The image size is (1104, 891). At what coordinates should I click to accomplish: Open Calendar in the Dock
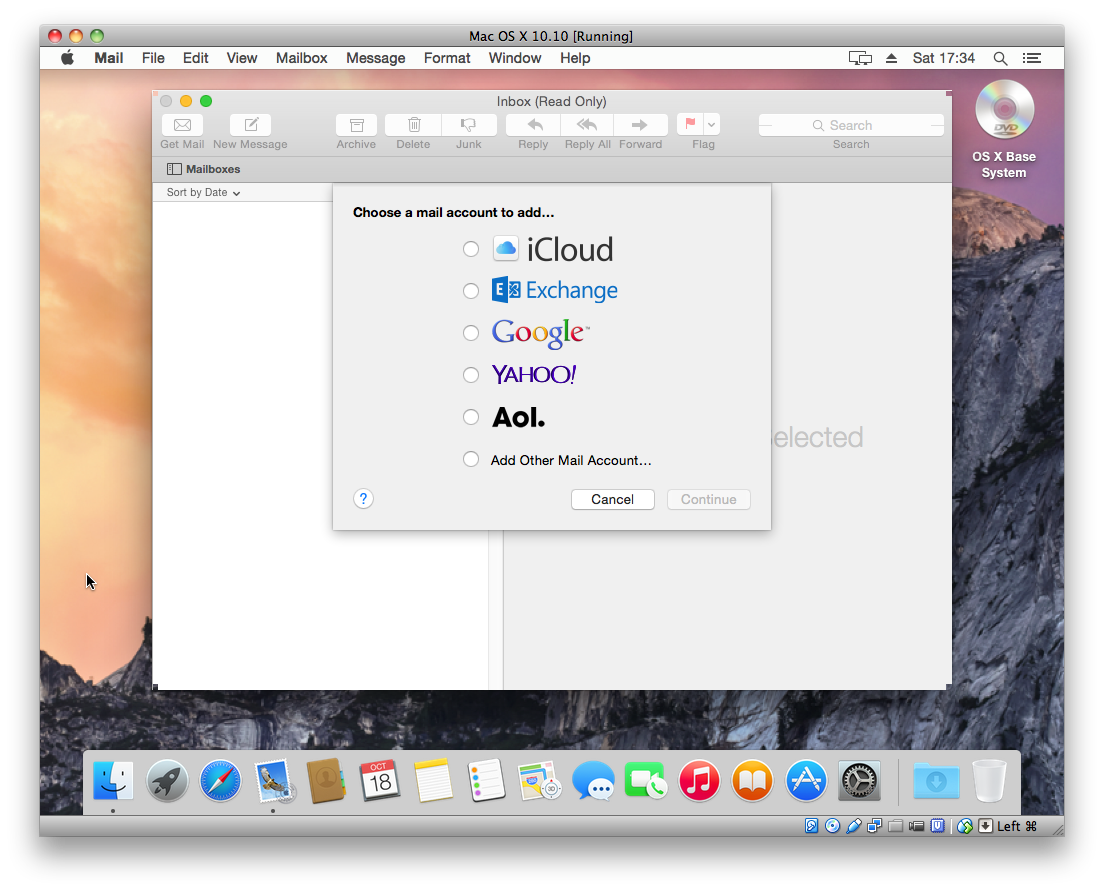[x=380, y=780]
